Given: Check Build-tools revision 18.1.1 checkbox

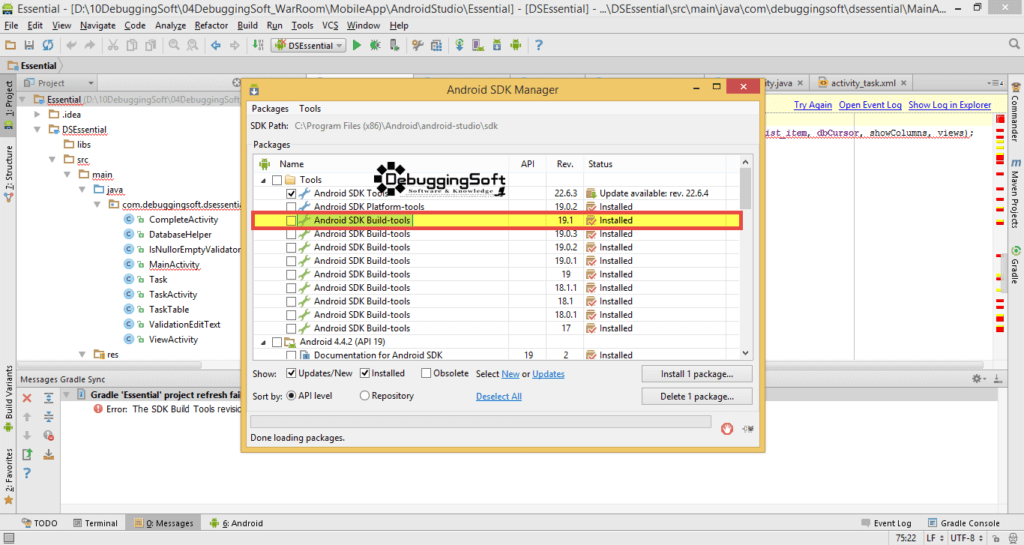Looking at the screenshot, I should coord(291,288).
